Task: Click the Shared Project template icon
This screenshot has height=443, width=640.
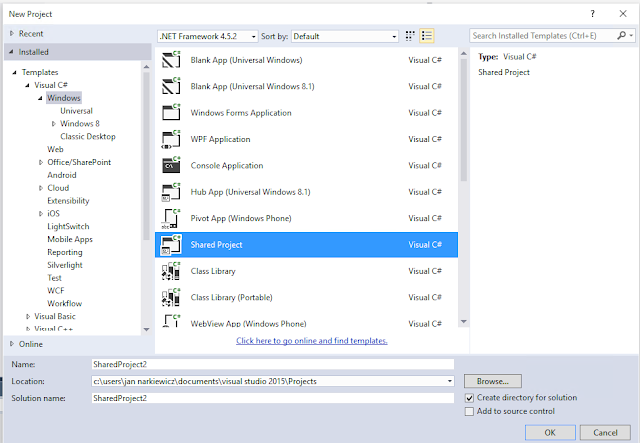Action: pos(171,245)
